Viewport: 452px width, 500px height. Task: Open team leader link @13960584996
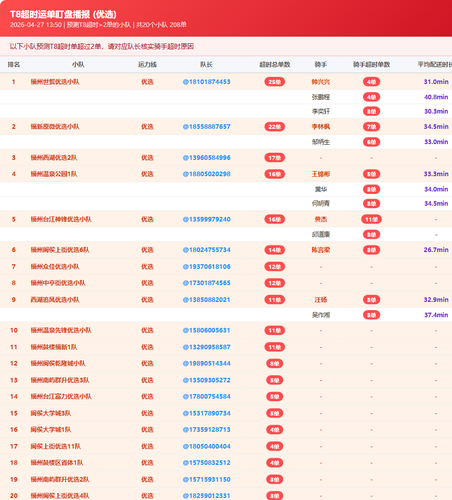(x=206, y=158)
